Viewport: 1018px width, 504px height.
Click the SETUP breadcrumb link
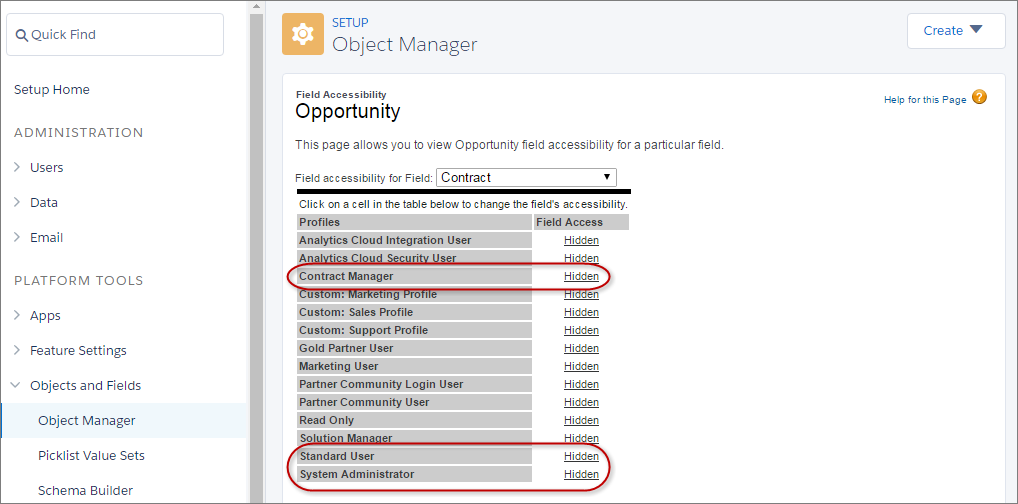click(351, 23)
